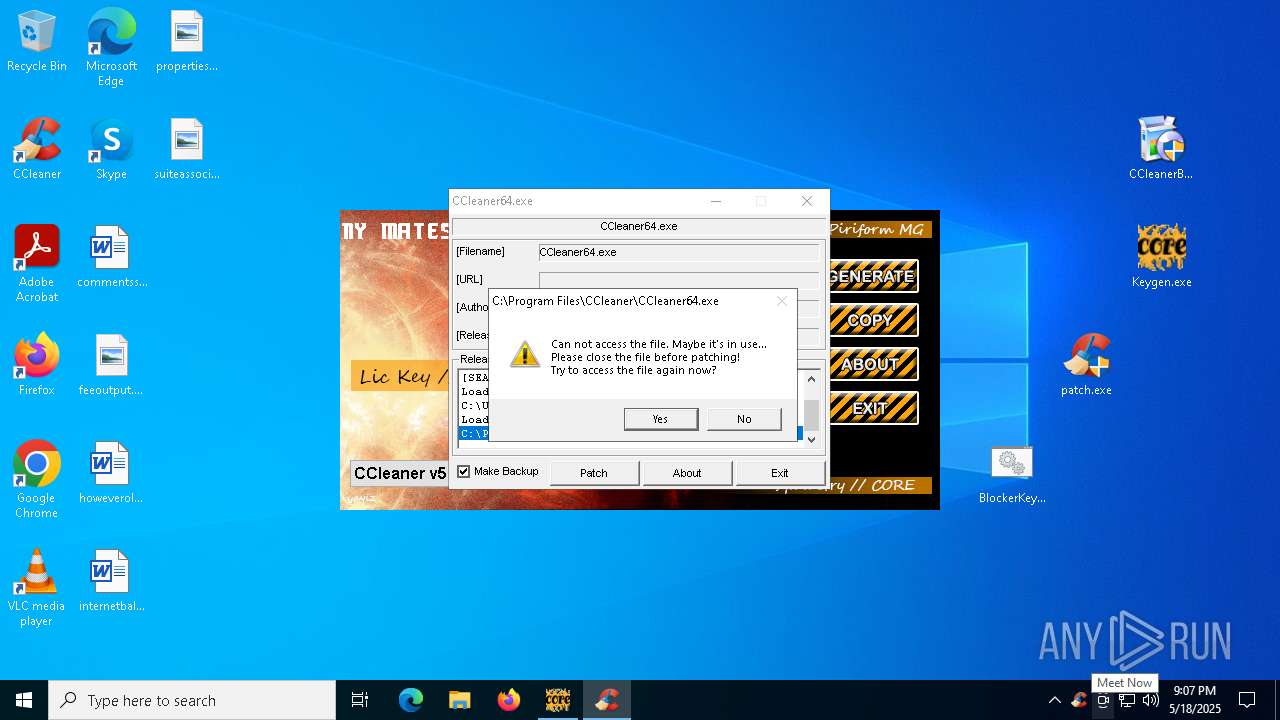Screen dimensions: 1280x720
Task: Select the Keygen.exe desktop icon
Action: pos(1161,258)
